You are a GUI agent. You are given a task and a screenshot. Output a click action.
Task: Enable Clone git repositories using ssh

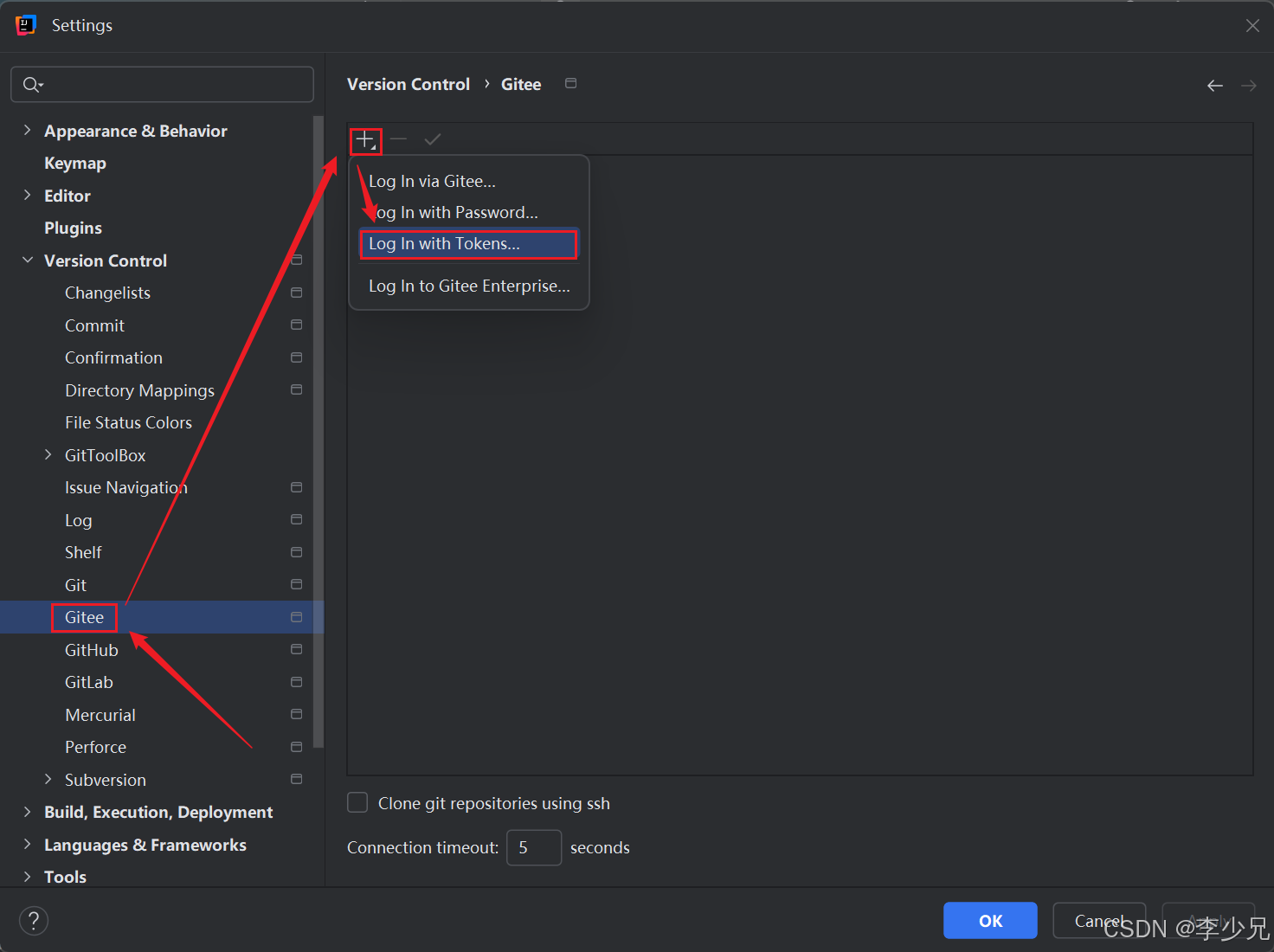pyautogui.click(x=357, y=803)
